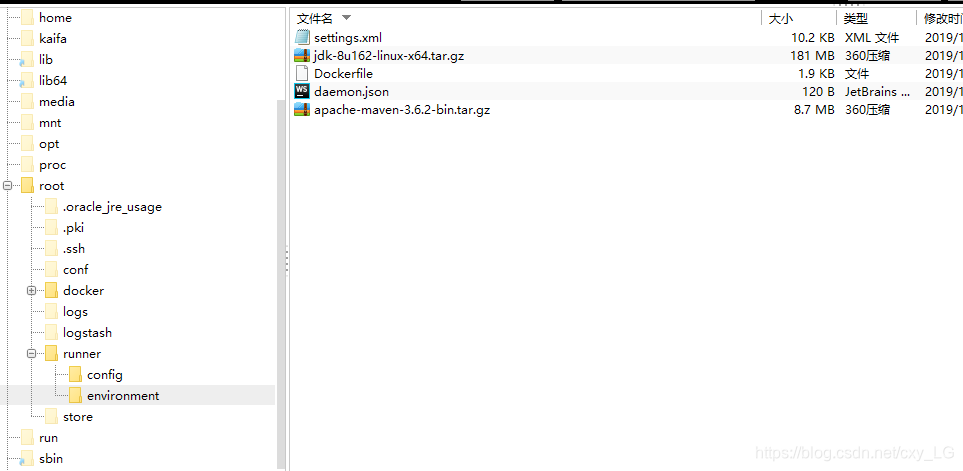Click the 1.9 KB size cell
This screenshot has height=471, width=963.
pos(816,74)
